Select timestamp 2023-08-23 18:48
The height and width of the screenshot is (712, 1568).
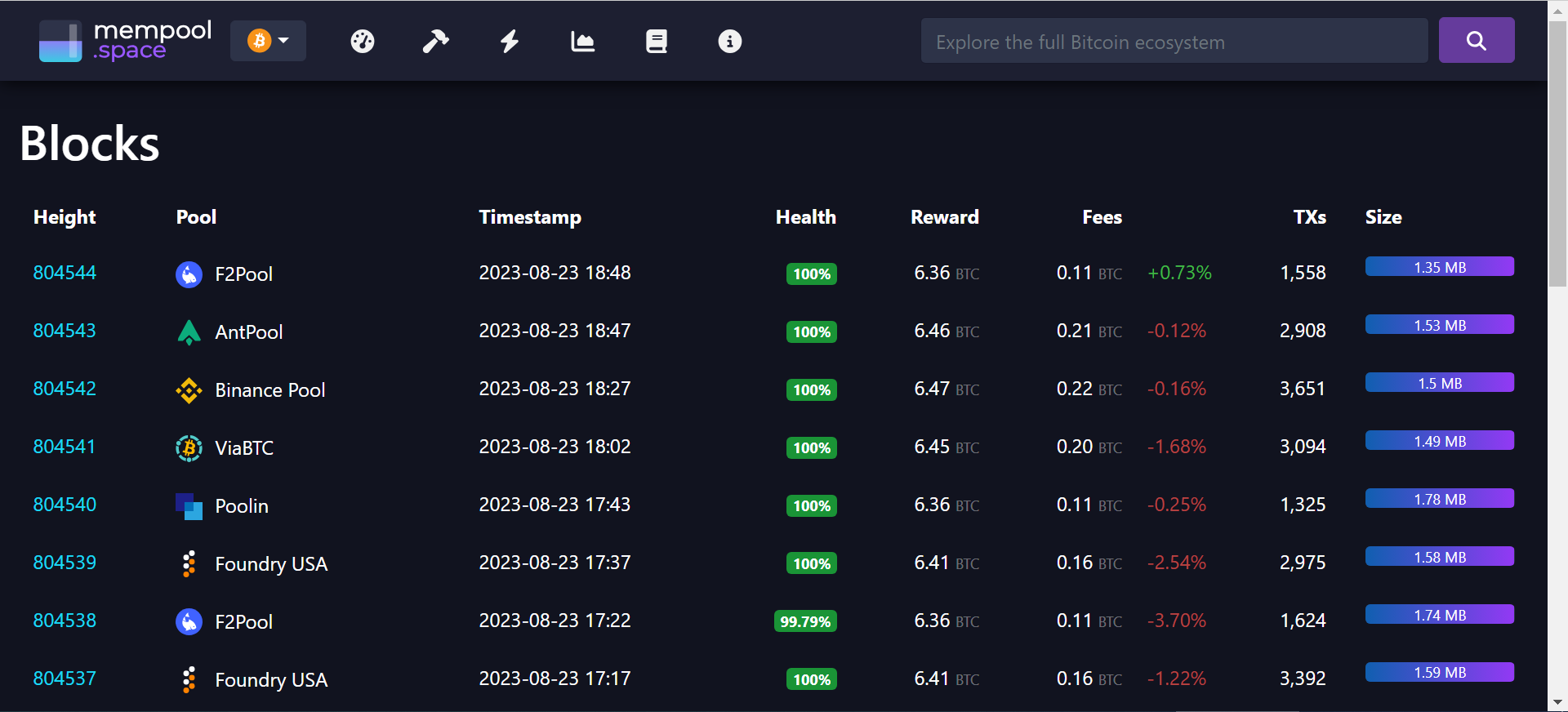pos(555,273)
